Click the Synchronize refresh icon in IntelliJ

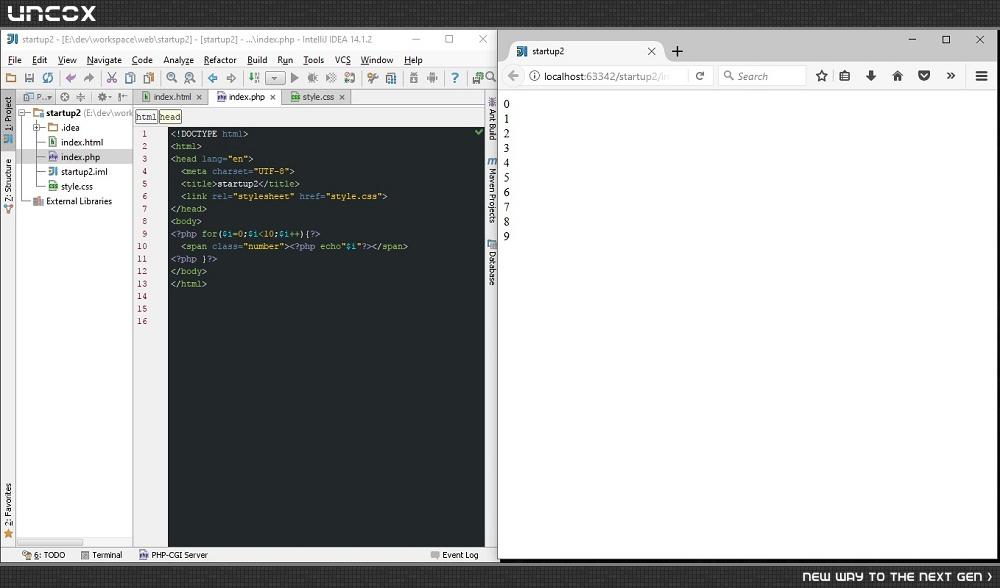pos(48,78)
